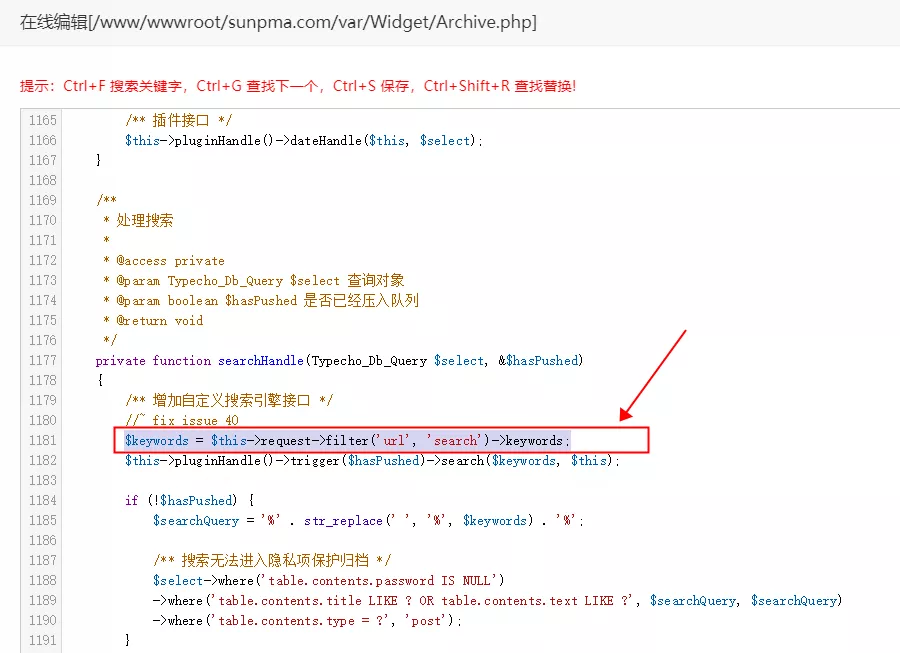The width and height of the screenshot is (900, 653).
Task: Click the fix issue 40 comment
Action: tap(182, 420)
